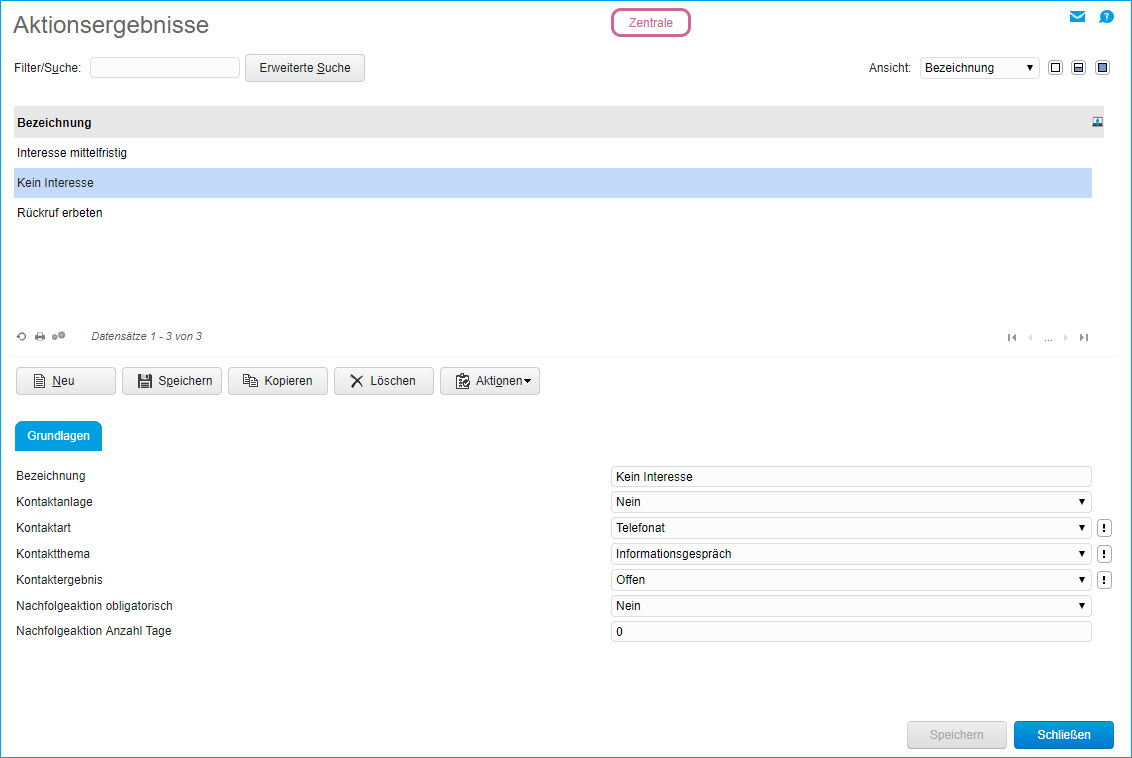Switch to list-only layout view
The height and width of the screenshot is (758, 1132).
coord(1055,68)
